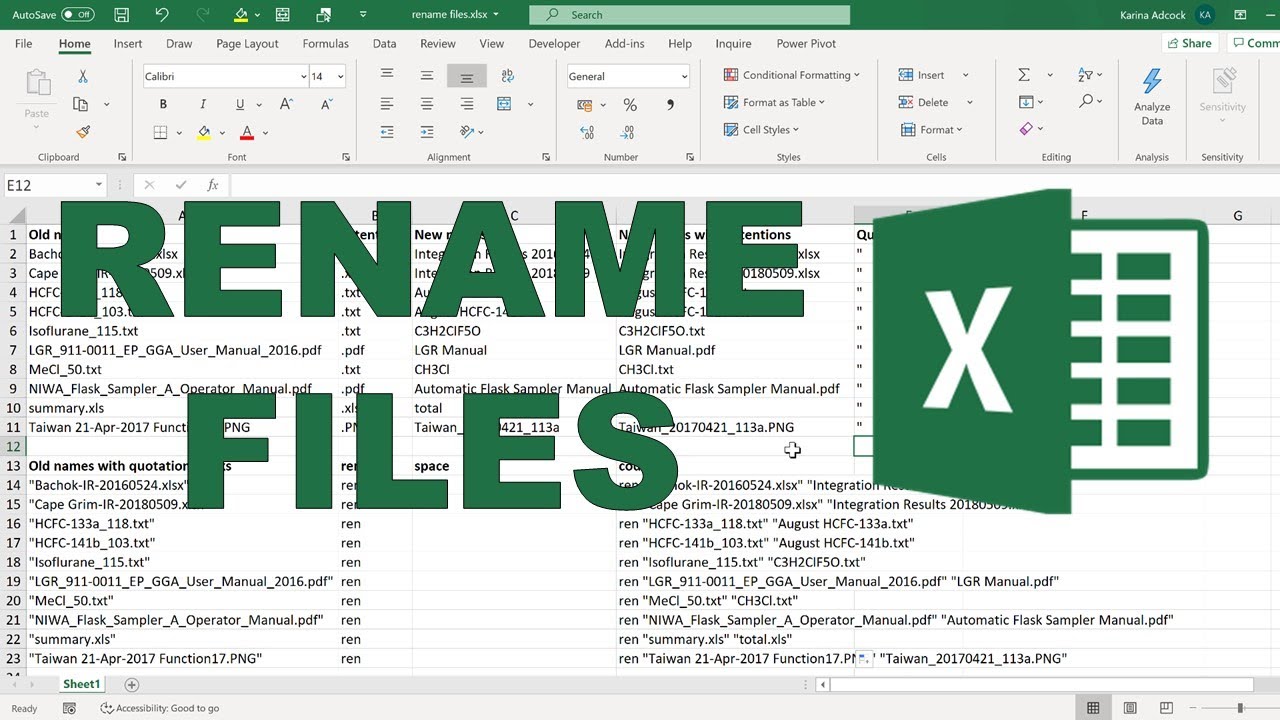The width and height of the screenshot is (1280, 720).
Task: Click the Insert Function fx icon
Action: 213,185
